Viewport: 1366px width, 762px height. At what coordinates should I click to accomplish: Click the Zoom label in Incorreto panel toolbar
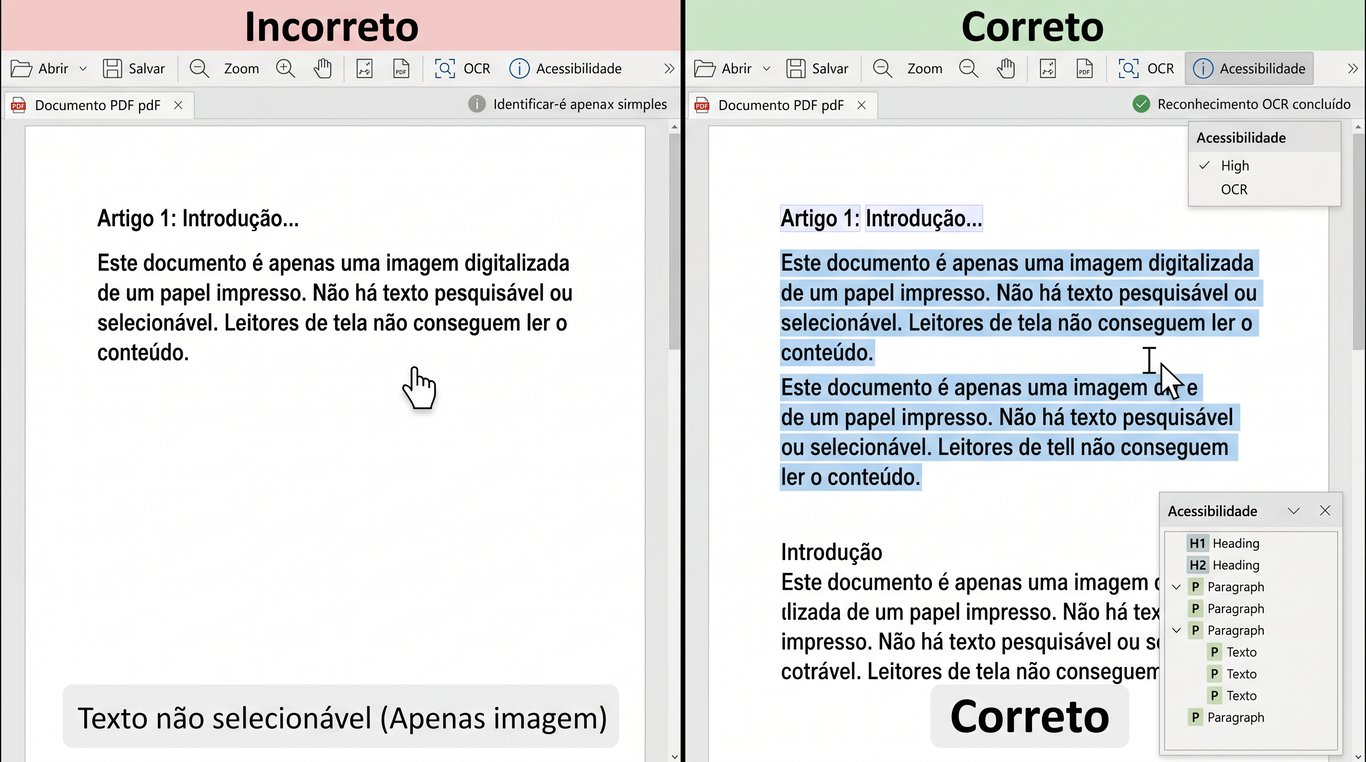241,69
